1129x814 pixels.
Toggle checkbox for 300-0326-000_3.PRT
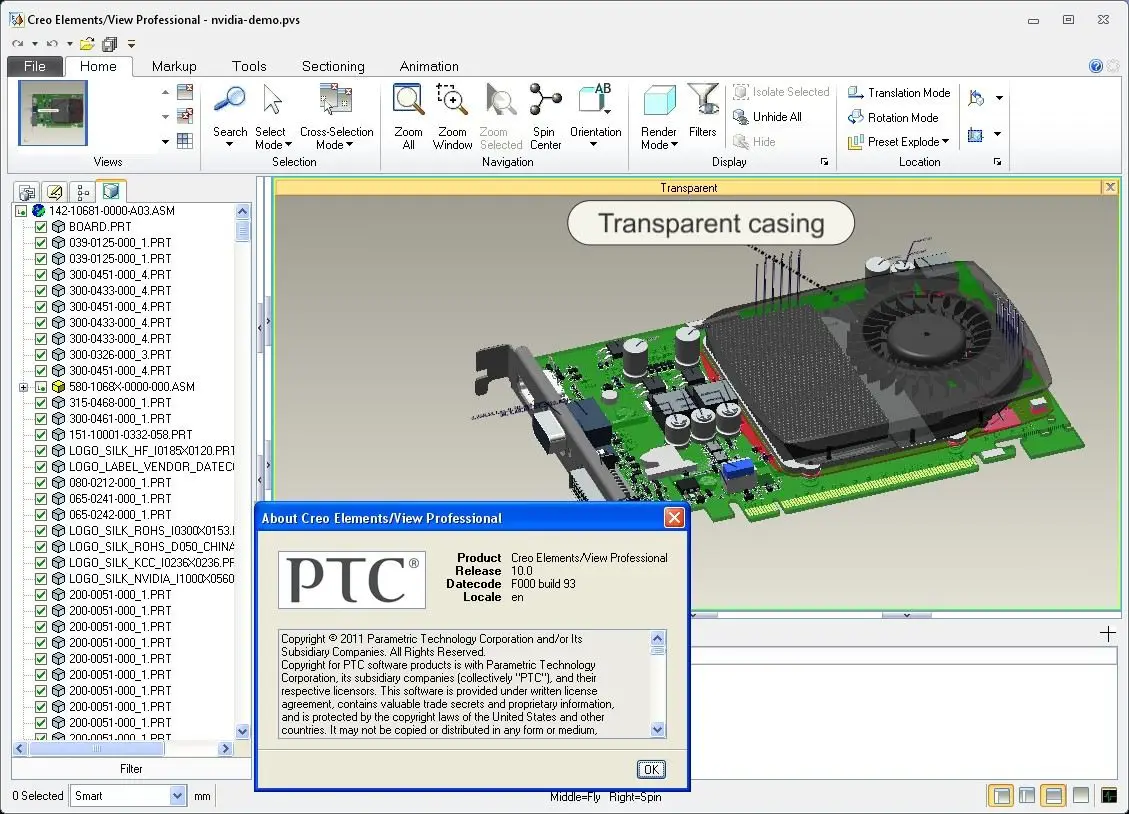pos(41,355)
